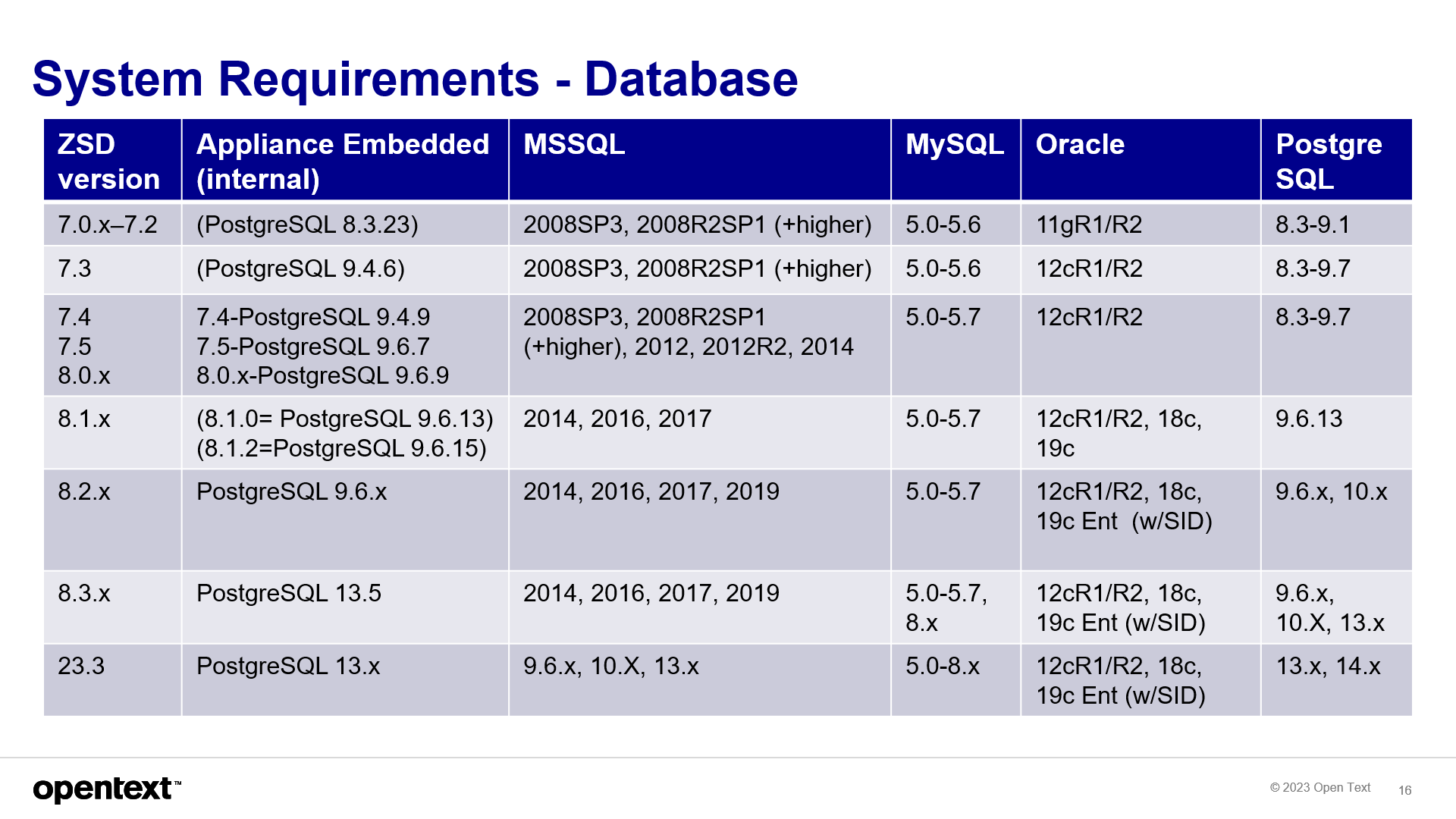Click the 'Postgre SQL' column header

(x=1336, y=160)
